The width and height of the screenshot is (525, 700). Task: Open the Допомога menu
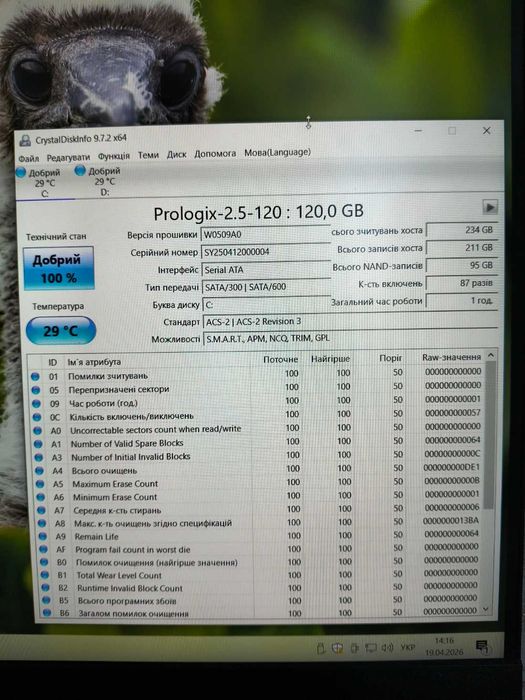[x=215, y=154]
